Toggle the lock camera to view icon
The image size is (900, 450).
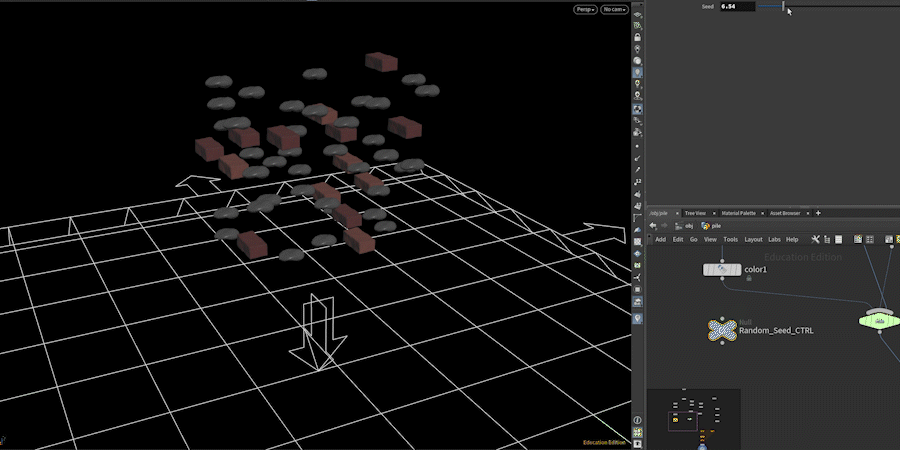[638, 37]
